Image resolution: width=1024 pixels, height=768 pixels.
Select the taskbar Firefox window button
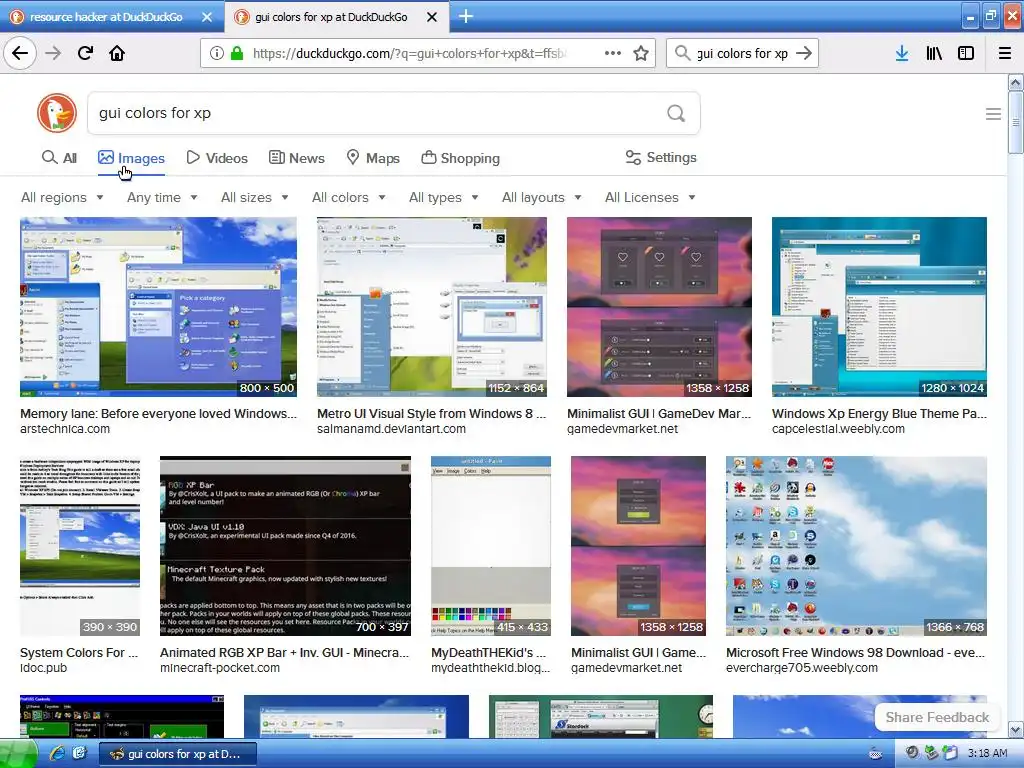pyautogui.click(x=178, y=754)
